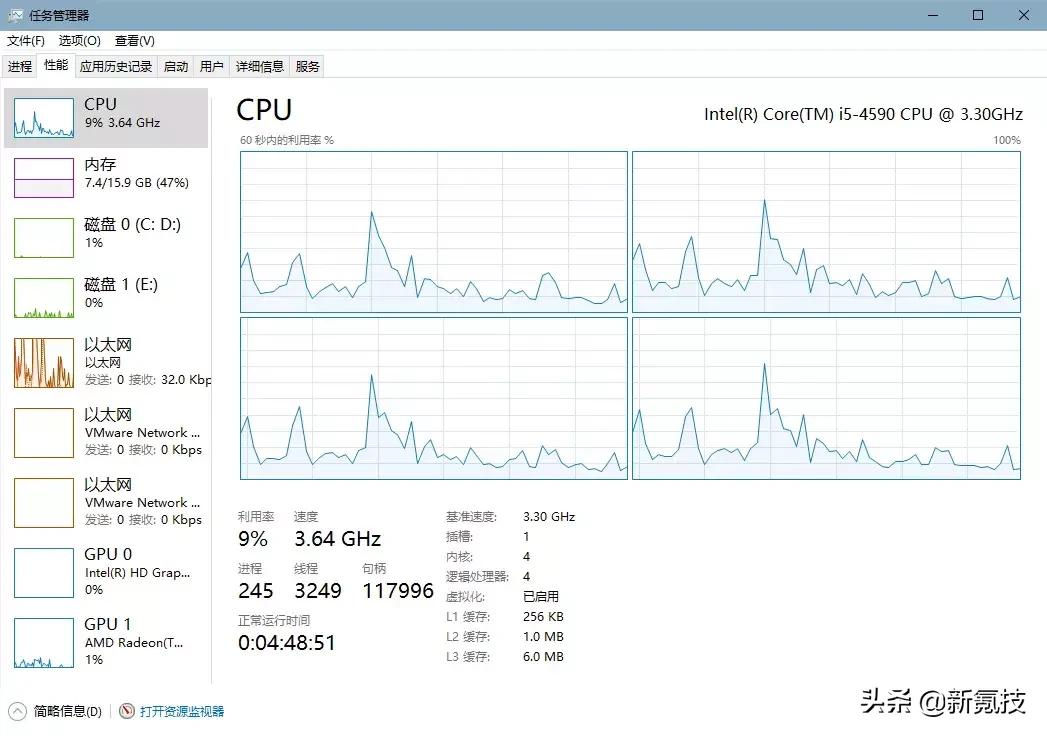Select GPU 0 Intel HD Graphics item
1047x736 pixels.
(x=44, y=573)
